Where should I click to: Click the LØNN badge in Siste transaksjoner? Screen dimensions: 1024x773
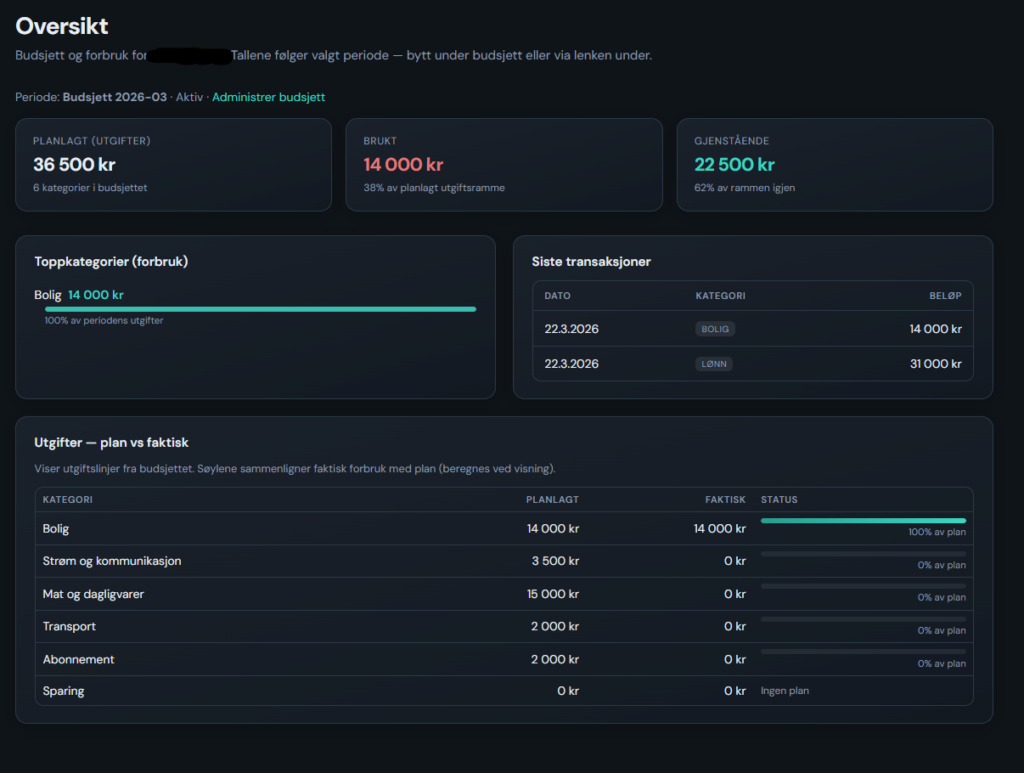(714, 364)
